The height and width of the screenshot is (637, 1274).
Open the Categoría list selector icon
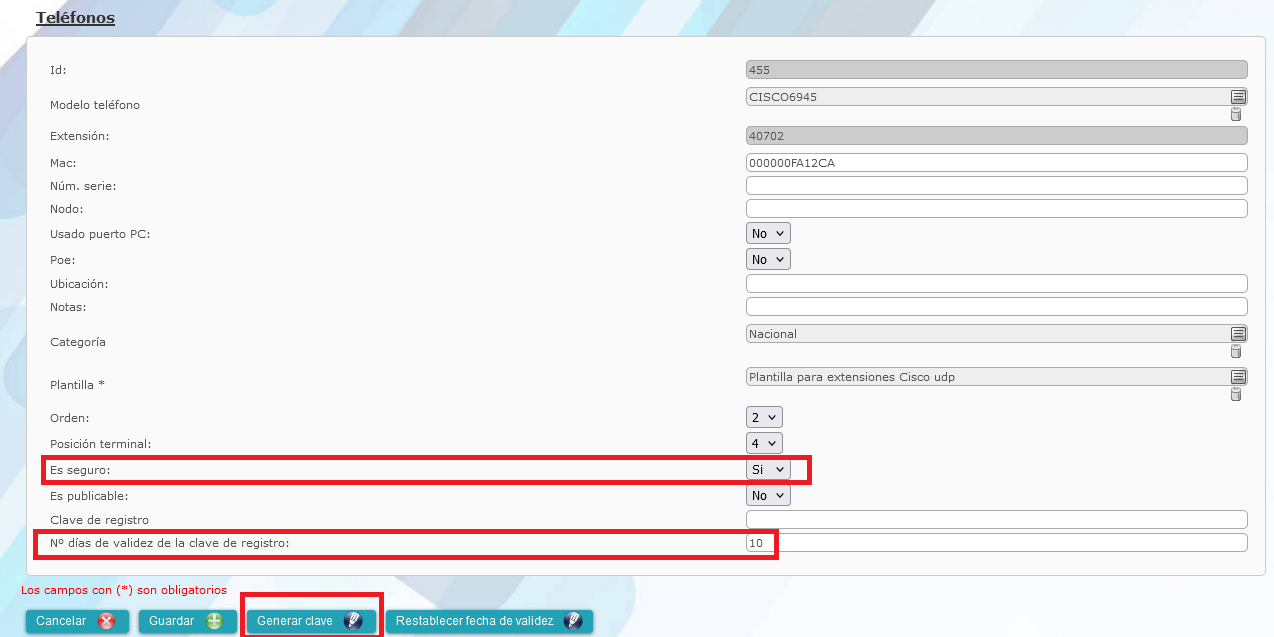click(1238, 334)
